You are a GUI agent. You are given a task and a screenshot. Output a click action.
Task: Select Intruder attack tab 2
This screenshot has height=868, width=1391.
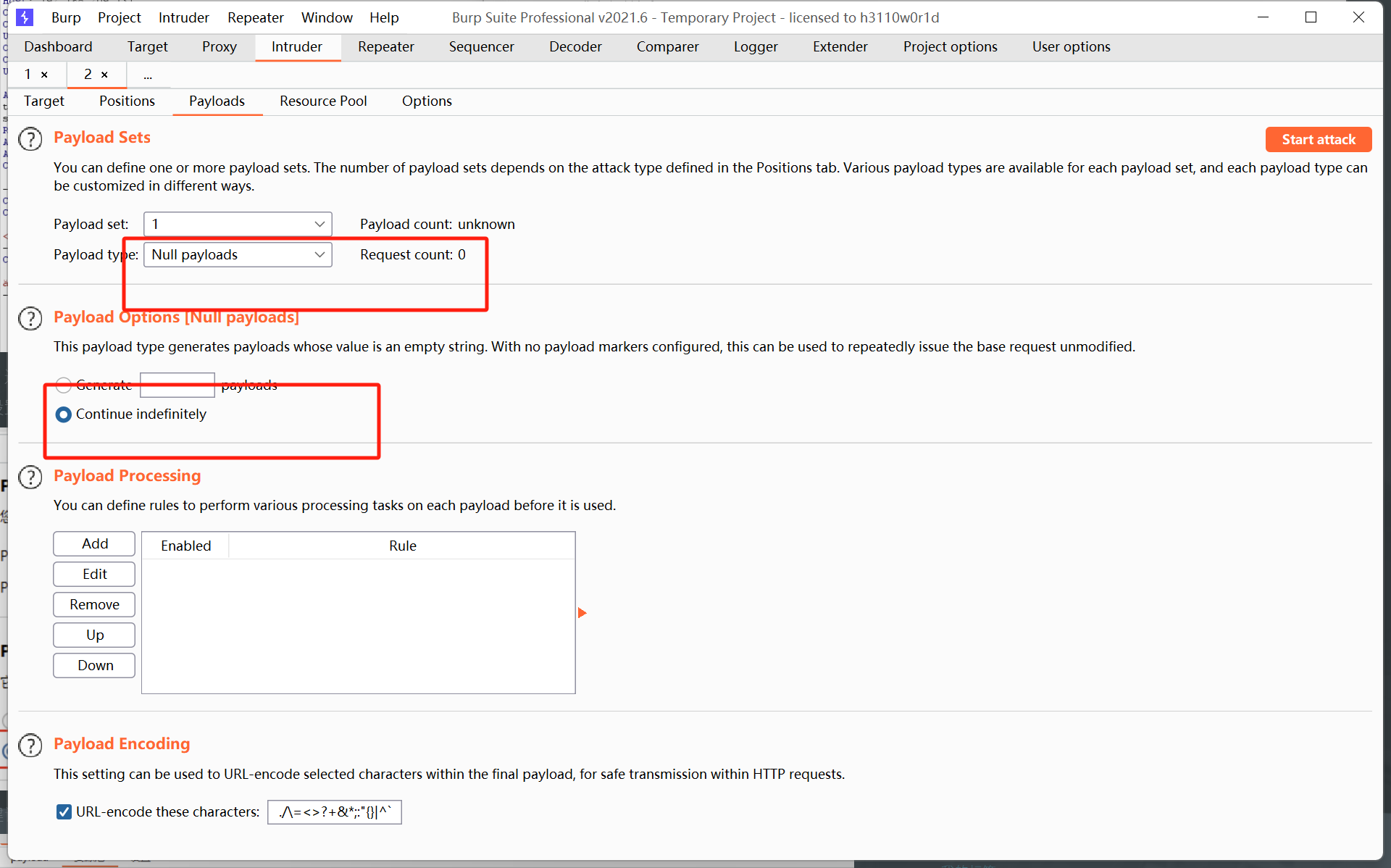click(88, 74)
